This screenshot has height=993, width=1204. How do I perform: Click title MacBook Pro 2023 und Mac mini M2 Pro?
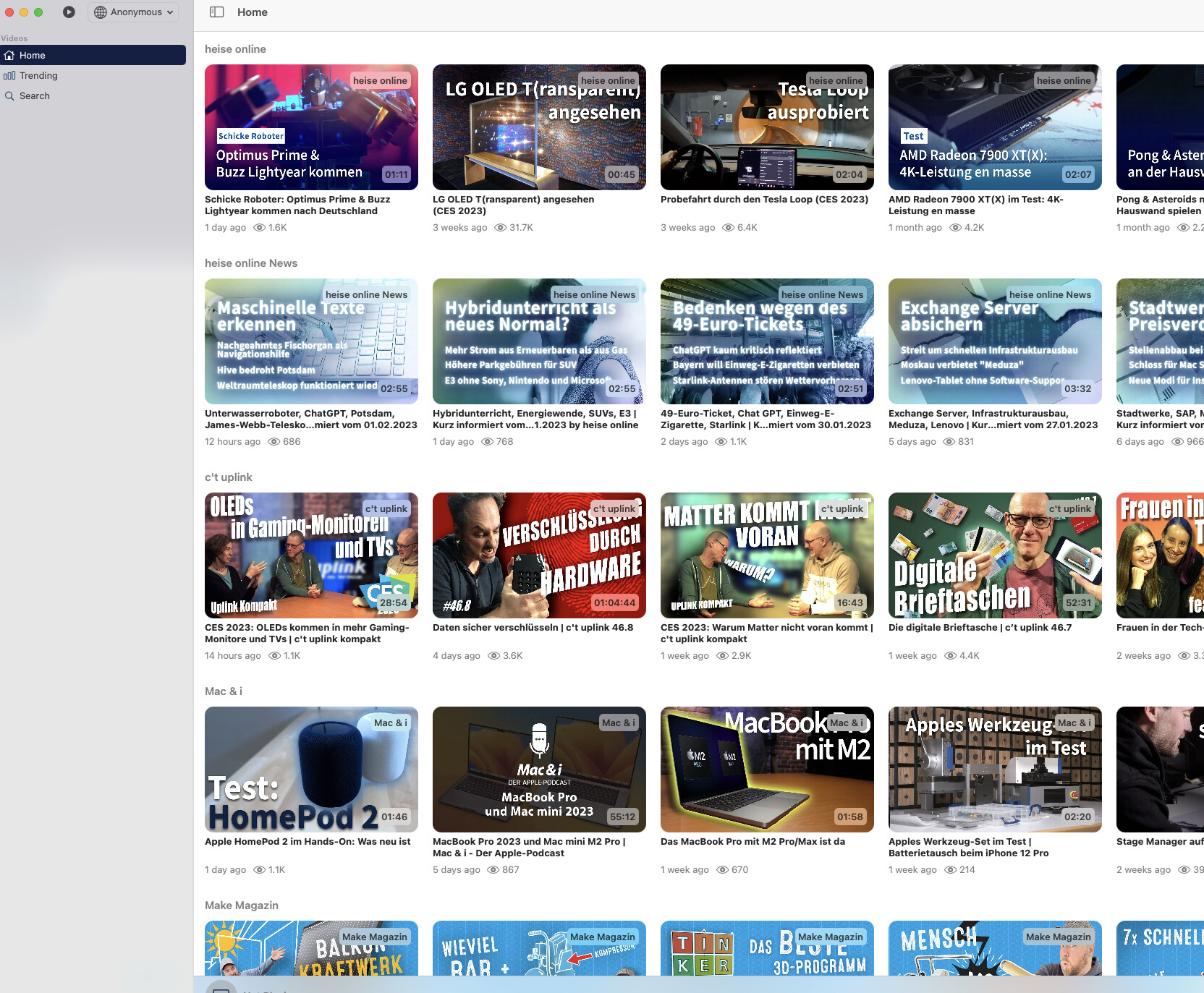[x=529, y=848]
